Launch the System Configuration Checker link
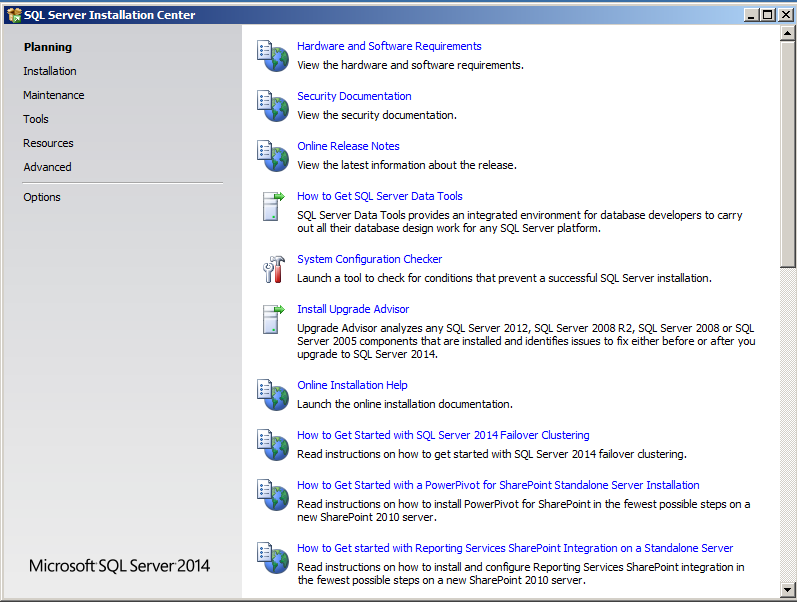 click(370, 259)
